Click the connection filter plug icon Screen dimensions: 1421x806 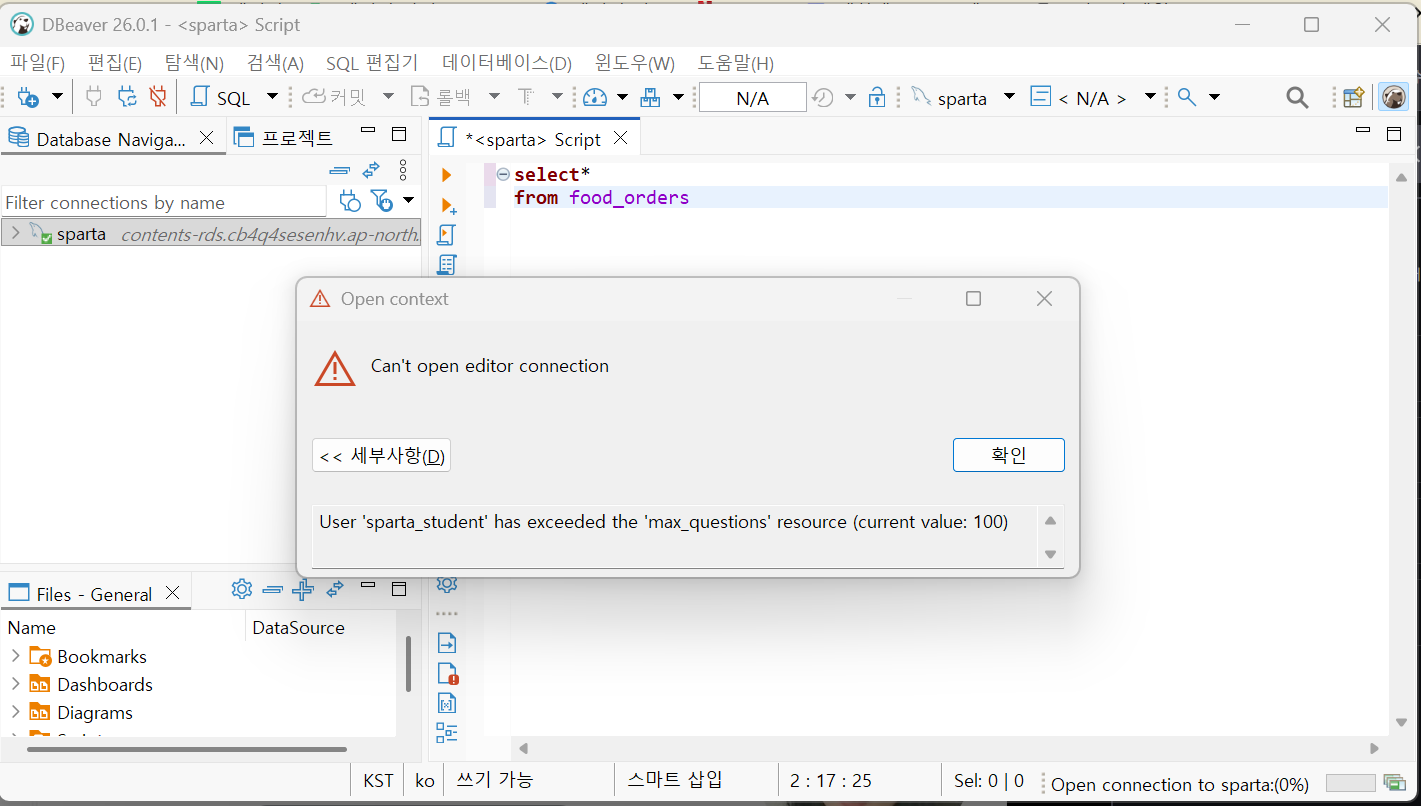click(x=350, y=202)
